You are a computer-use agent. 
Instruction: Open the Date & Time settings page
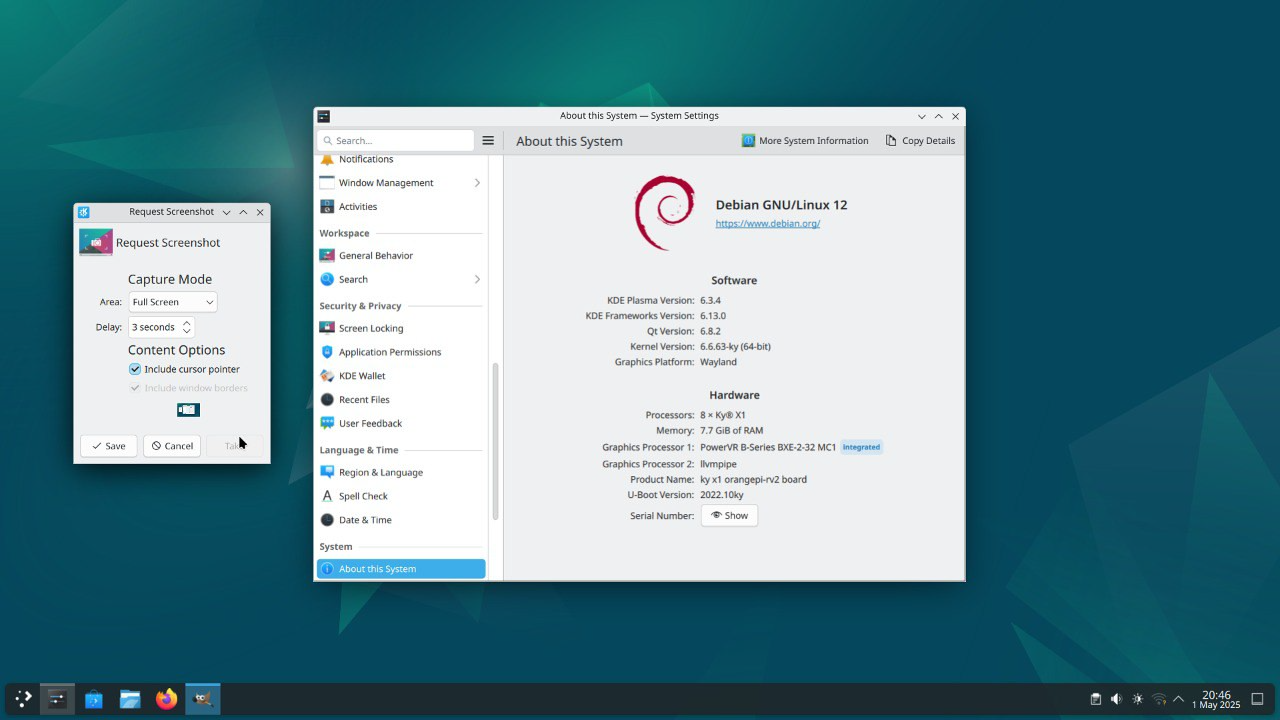(401, 520)
